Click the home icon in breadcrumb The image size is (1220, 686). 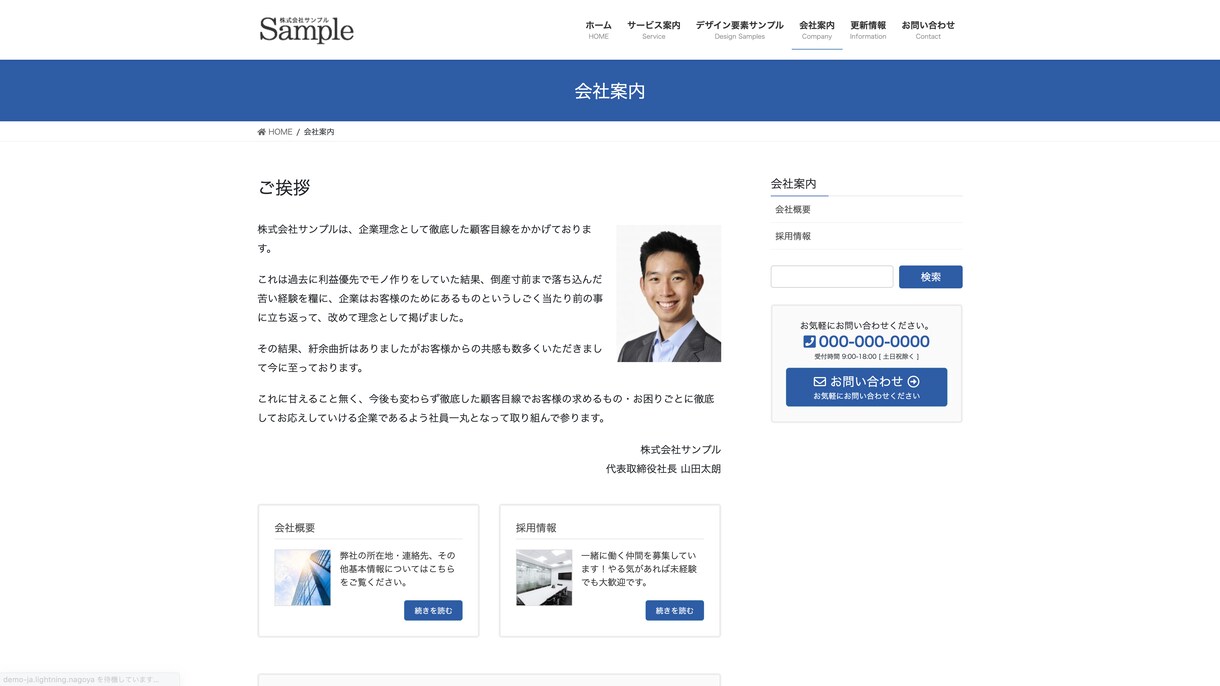tap(262, 132)
